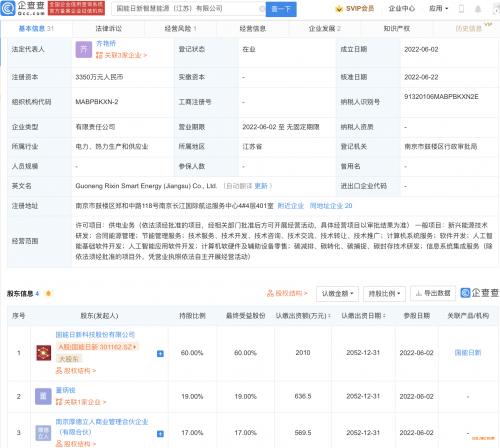Open SVIP会员 membership link

(x=355, y=9)
